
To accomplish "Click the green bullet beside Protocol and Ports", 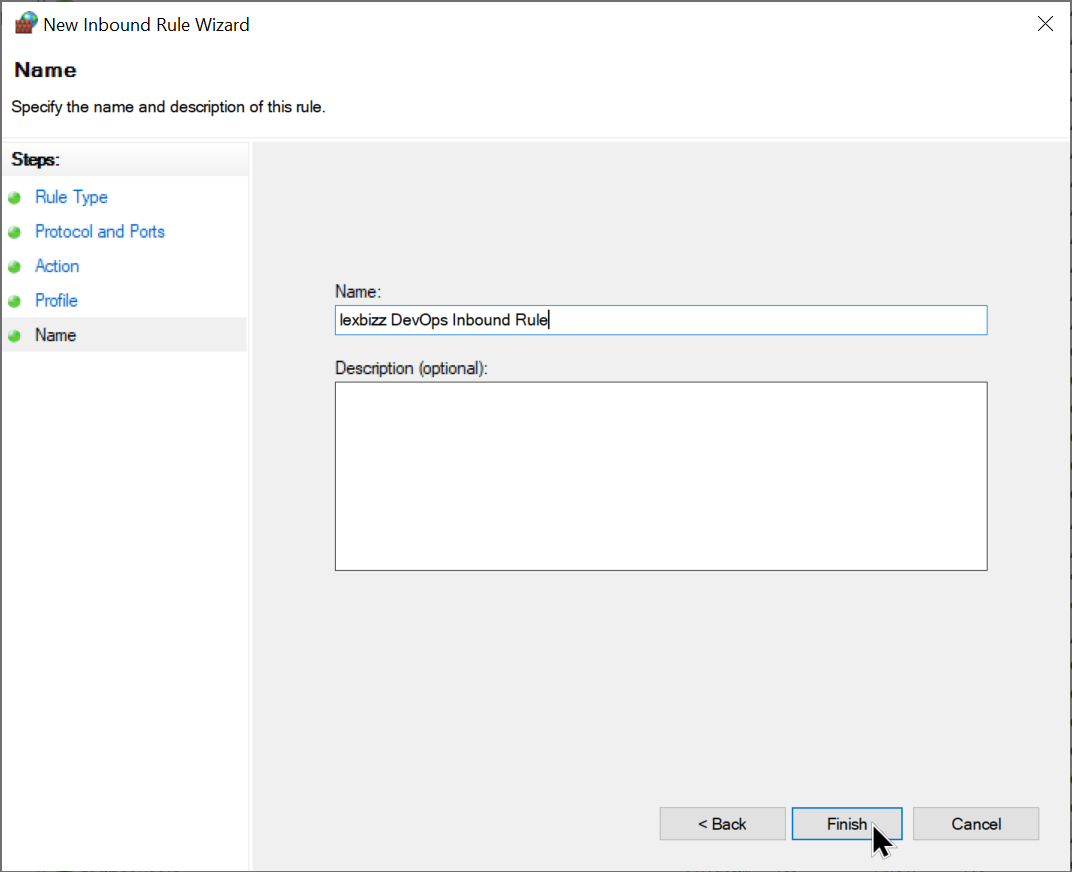I will pos(14,232).
